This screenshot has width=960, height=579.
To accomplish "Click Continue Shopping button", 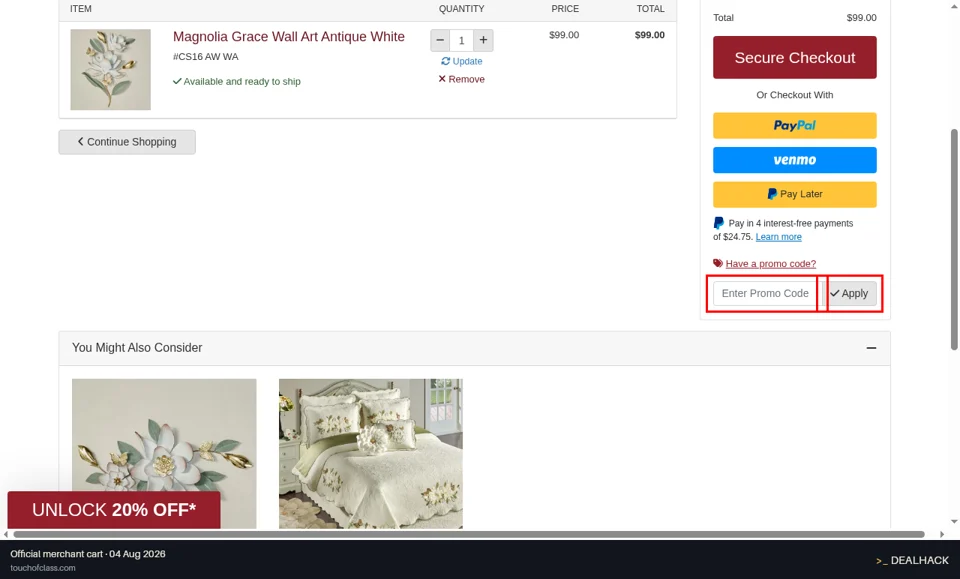I will 127,142.
